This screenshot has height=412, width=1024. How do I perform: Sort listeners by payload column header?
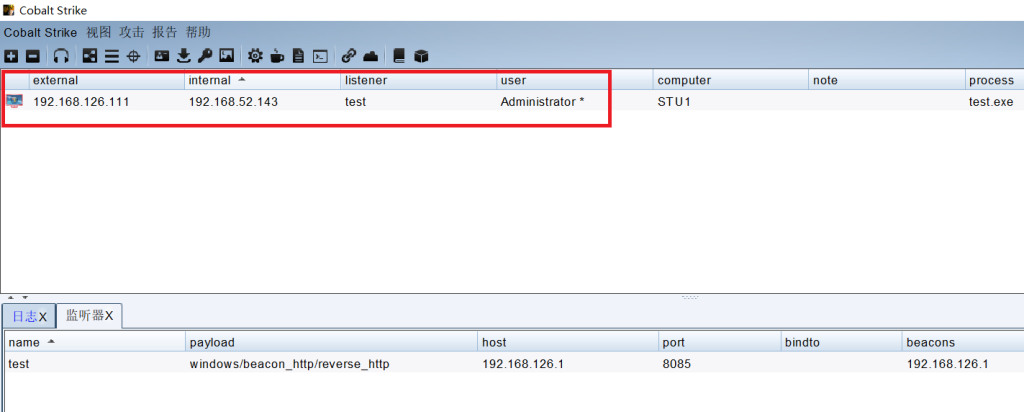[330, 342]
